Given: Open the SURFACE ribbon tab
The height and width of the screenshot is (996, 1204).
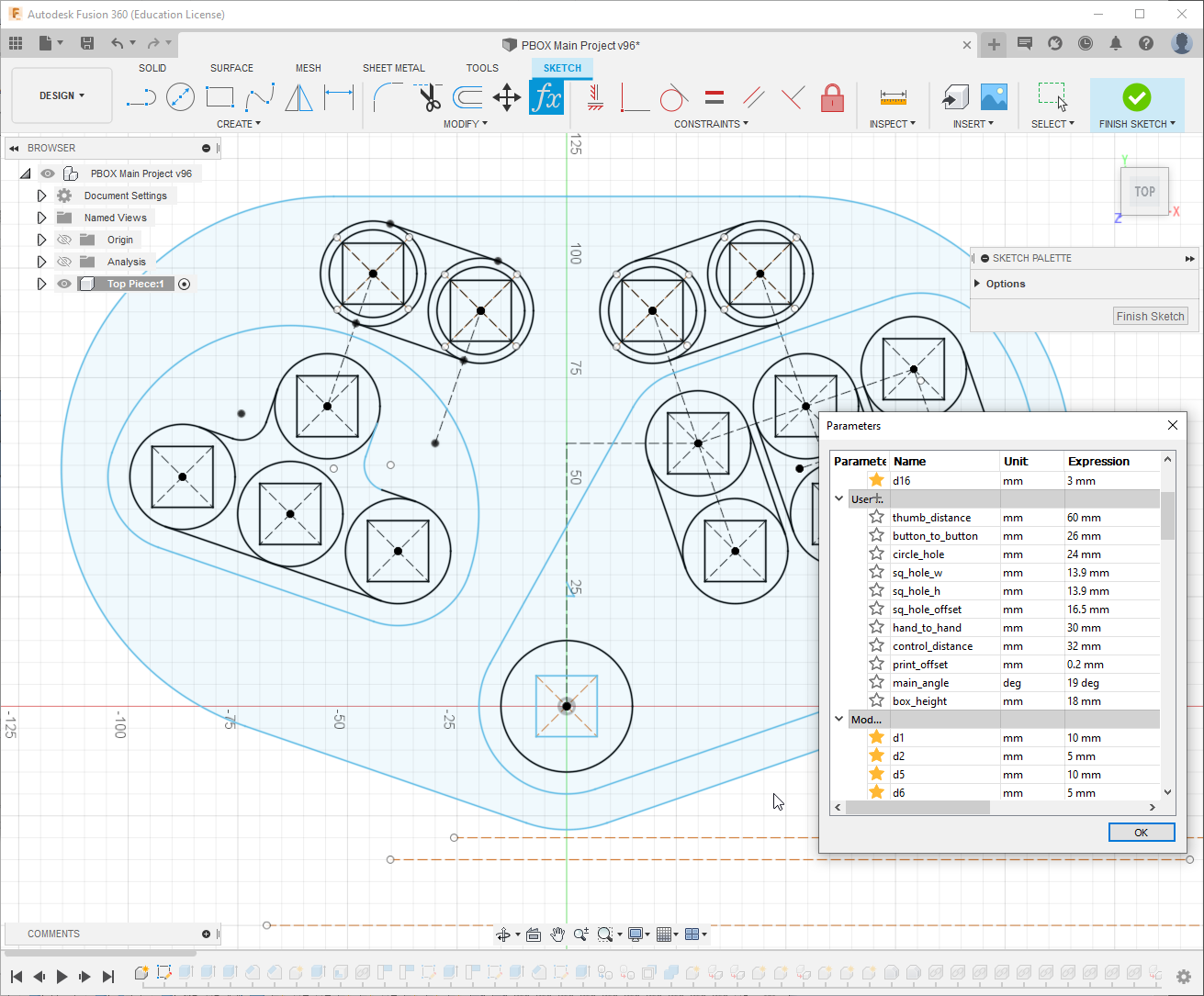Looking at the screenshot, I should pos(231,67).
